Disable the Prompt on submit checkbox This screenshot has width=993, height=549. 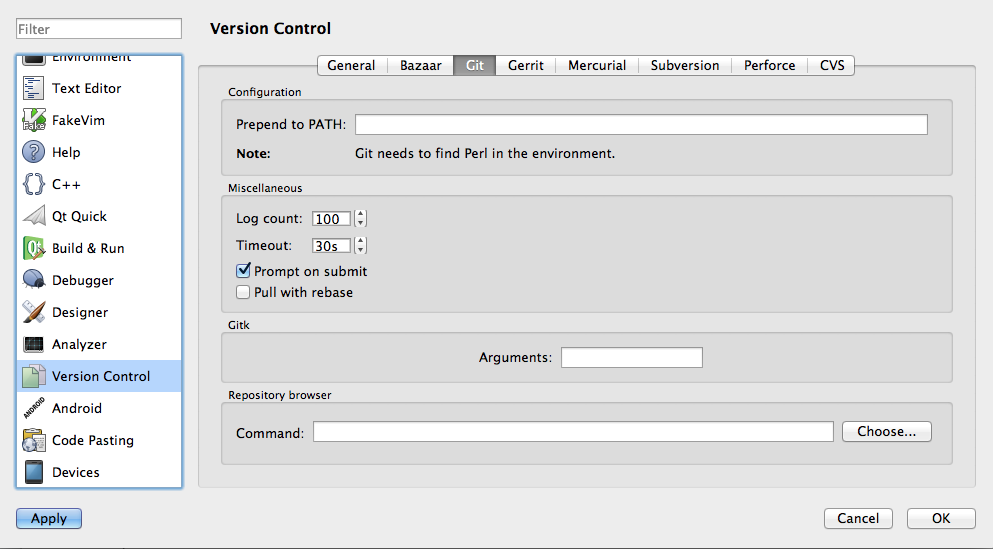[243, 271]
